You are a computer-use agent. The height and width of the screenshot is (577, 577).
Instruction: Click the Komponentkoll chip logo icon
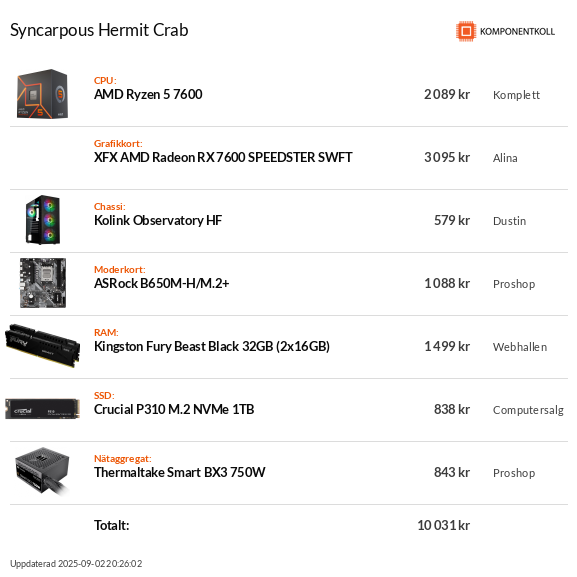point(466,31)
